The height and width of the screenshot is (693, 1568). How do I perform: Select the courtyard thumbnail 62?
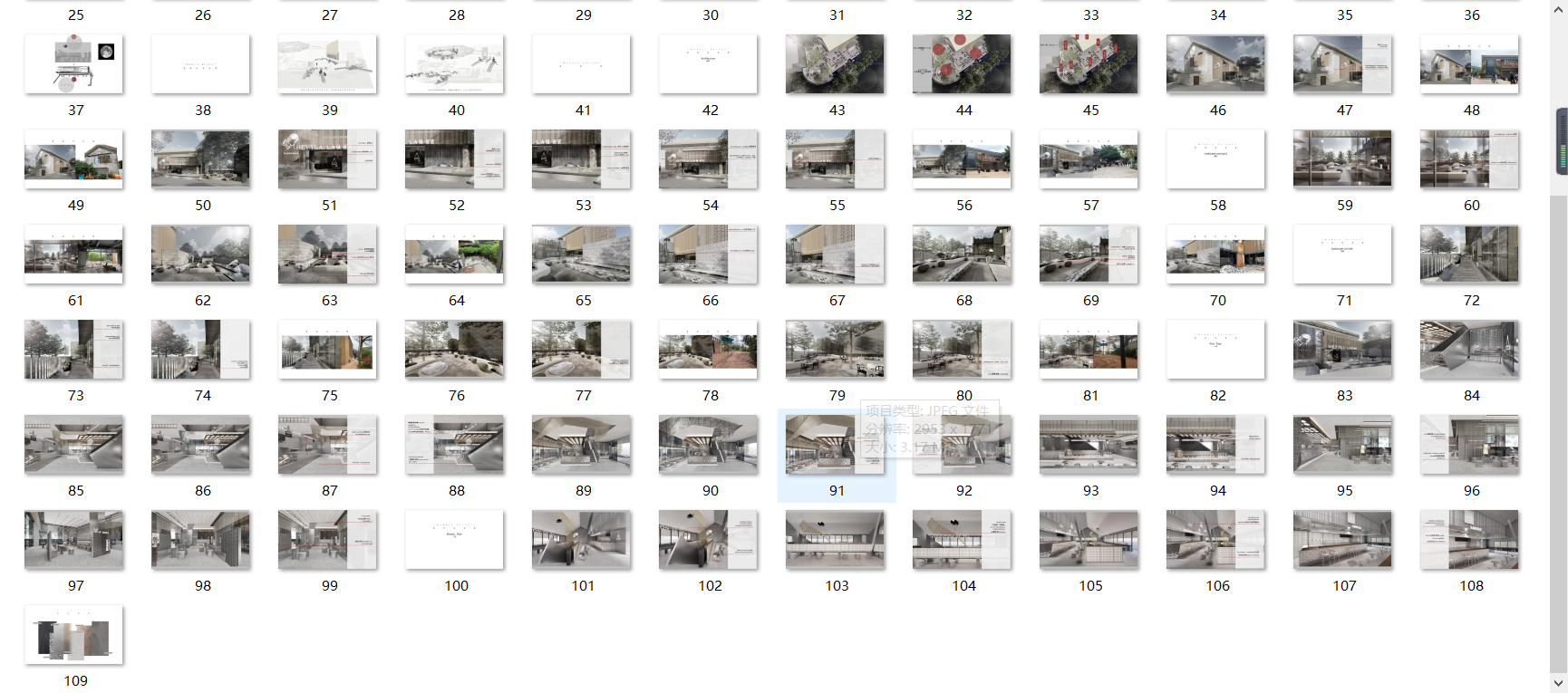(x=200, y=255)
